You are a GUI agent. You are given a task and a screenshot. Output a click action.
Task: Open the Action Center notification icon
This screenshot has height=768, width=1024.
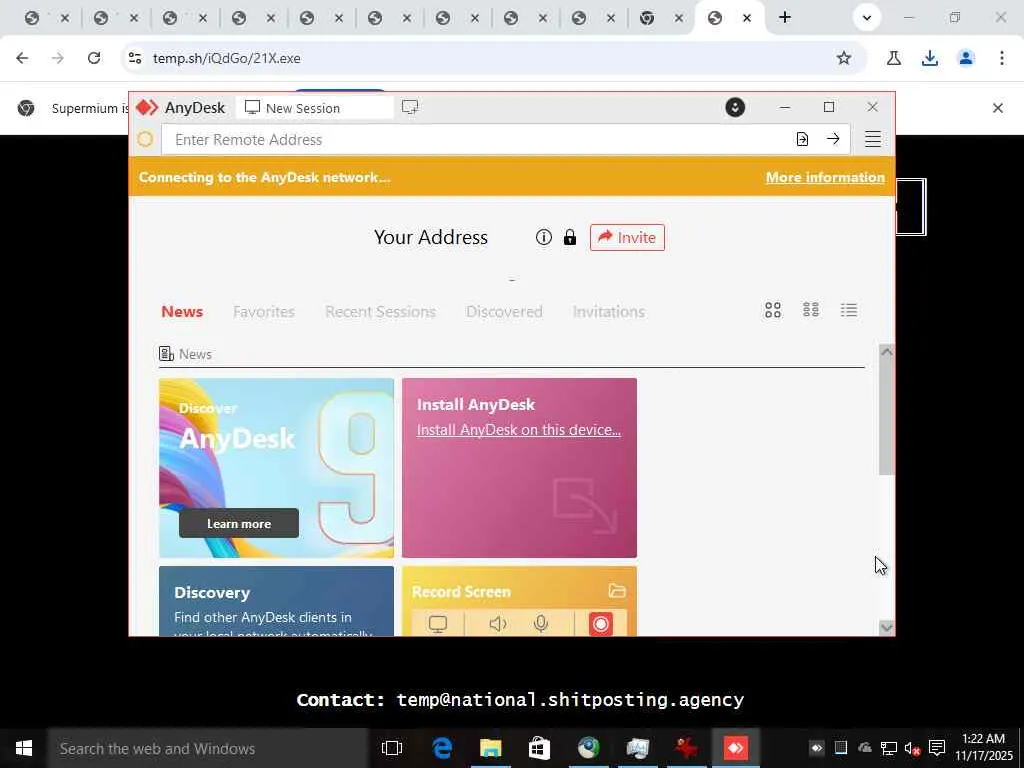click(x=937, y=748)
